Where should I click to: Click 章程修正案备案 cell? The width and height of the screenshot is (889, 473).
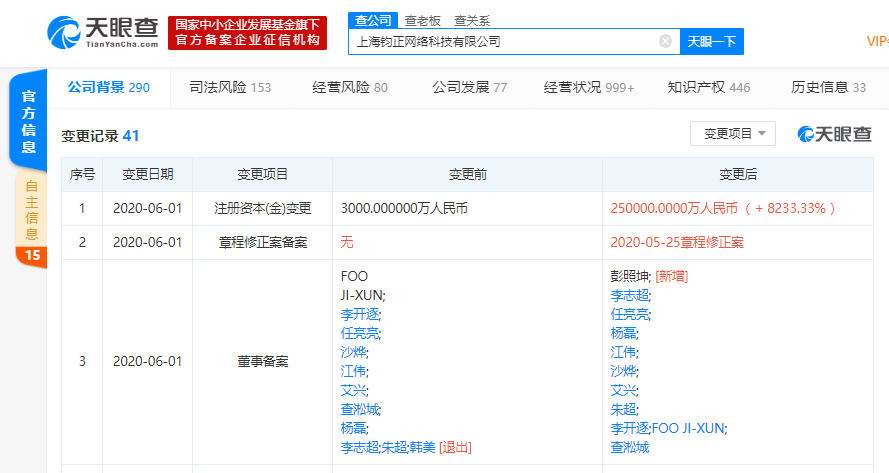pos(263,242)
